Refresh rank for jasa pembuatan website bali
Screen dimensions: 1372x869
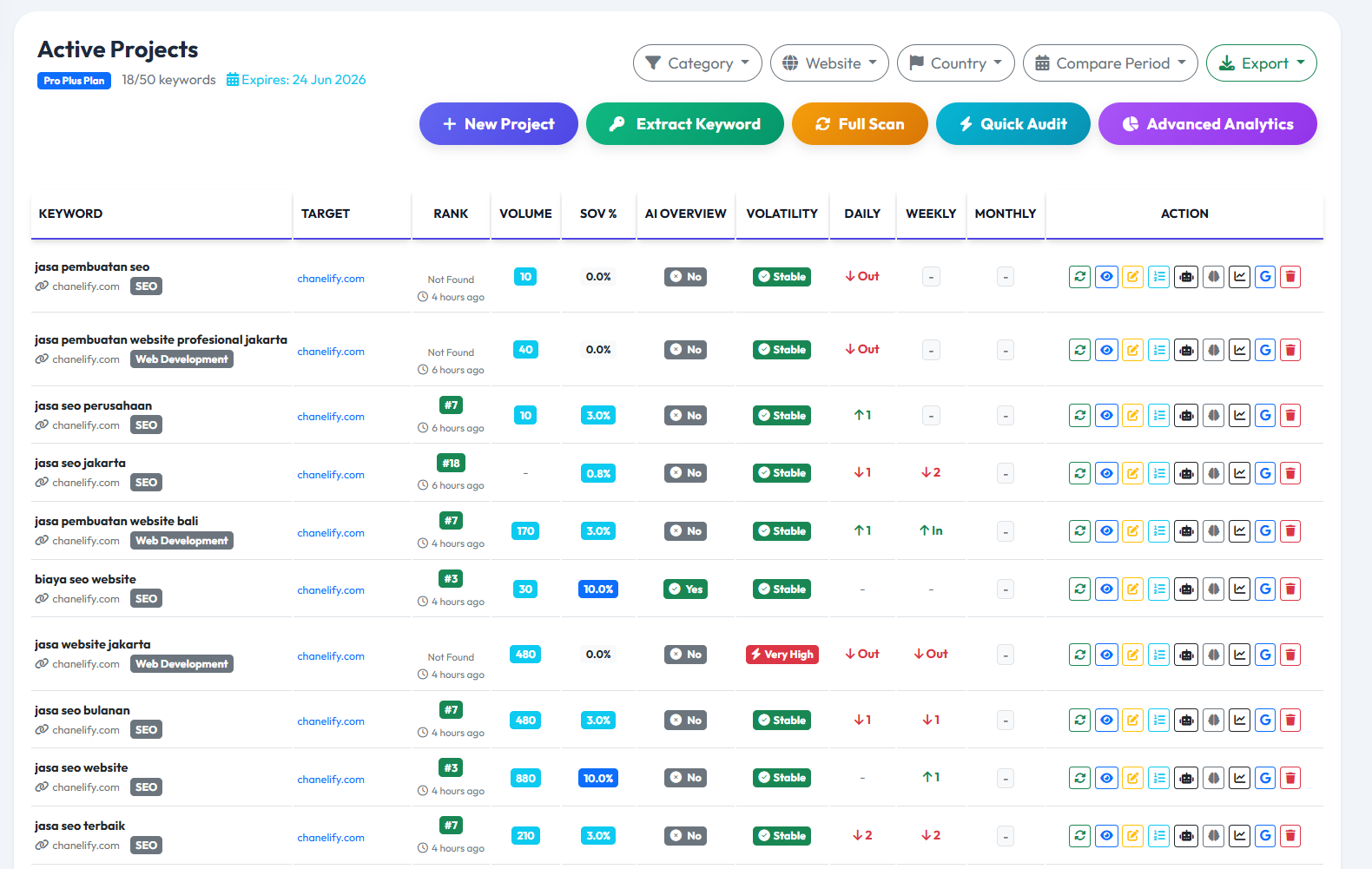pos(1079,531)
